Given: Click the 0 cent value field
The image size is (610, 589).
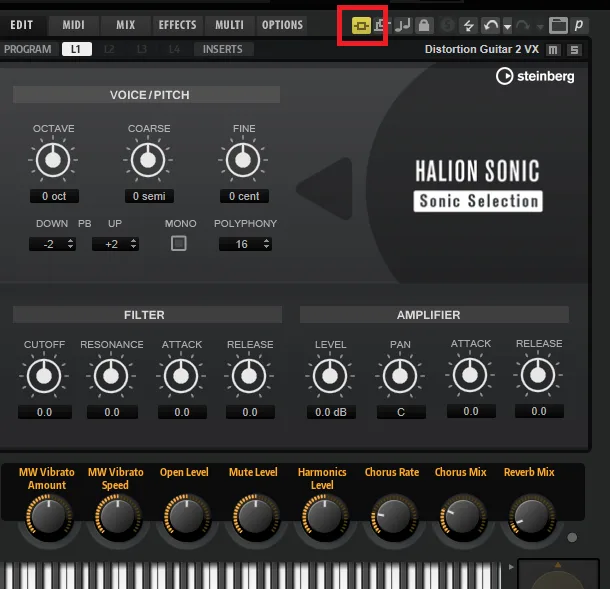Looking at the screenshot, I should point(244,196).
